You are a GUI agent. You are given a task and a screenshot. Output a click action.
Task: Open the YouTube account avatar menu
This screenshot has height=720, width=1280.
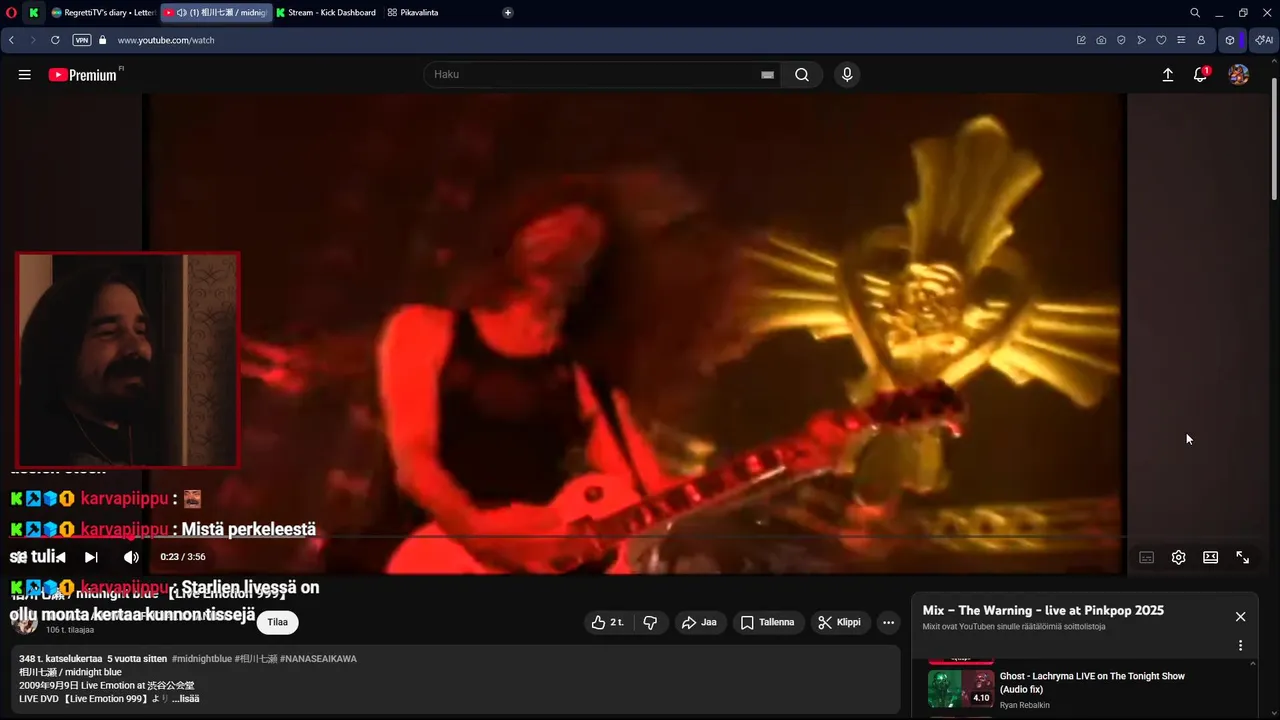[1239, 75]
